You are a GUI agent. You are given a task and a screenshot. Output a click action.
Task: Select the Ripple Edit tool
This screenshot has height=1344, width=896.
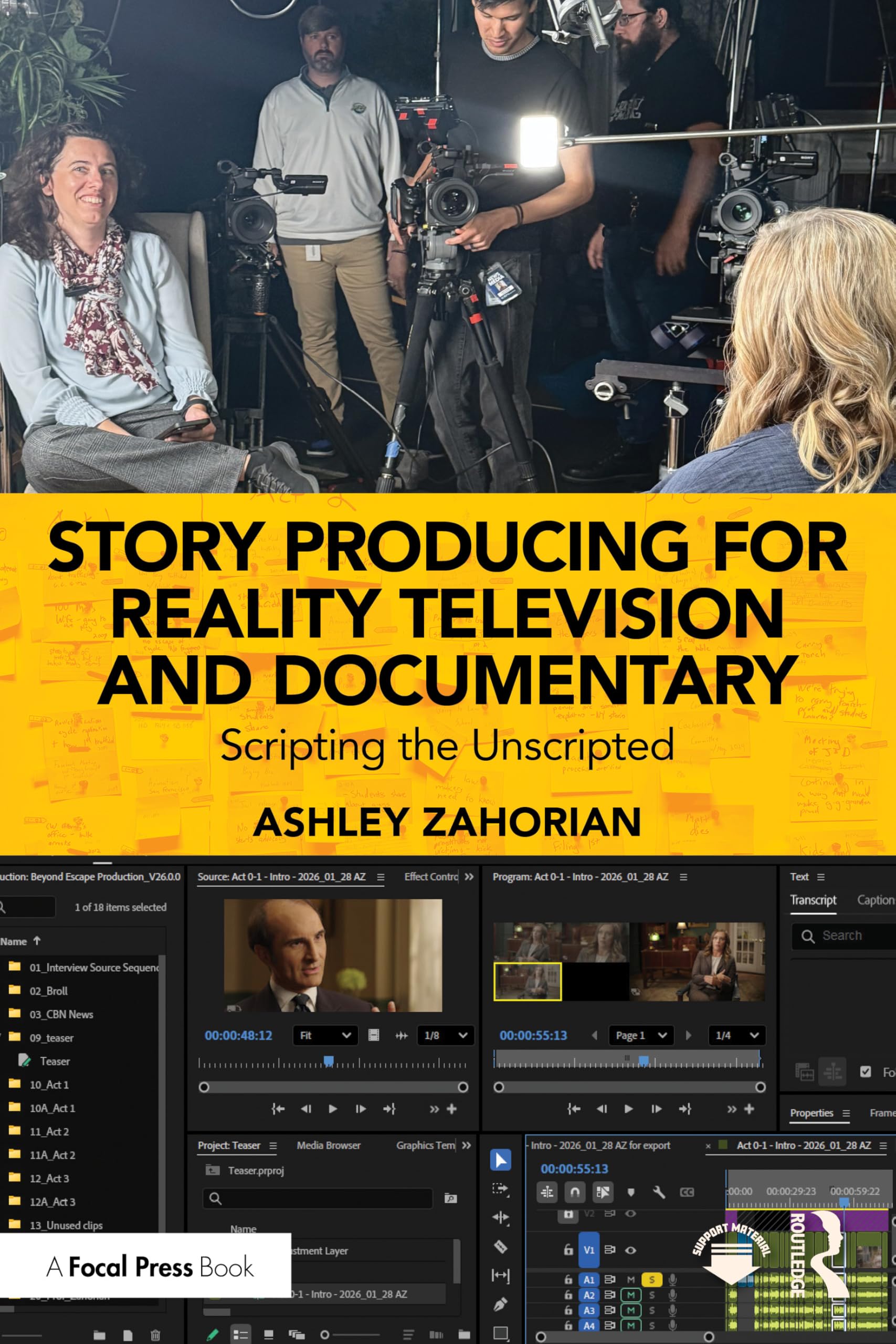(x=500, y=1217)
